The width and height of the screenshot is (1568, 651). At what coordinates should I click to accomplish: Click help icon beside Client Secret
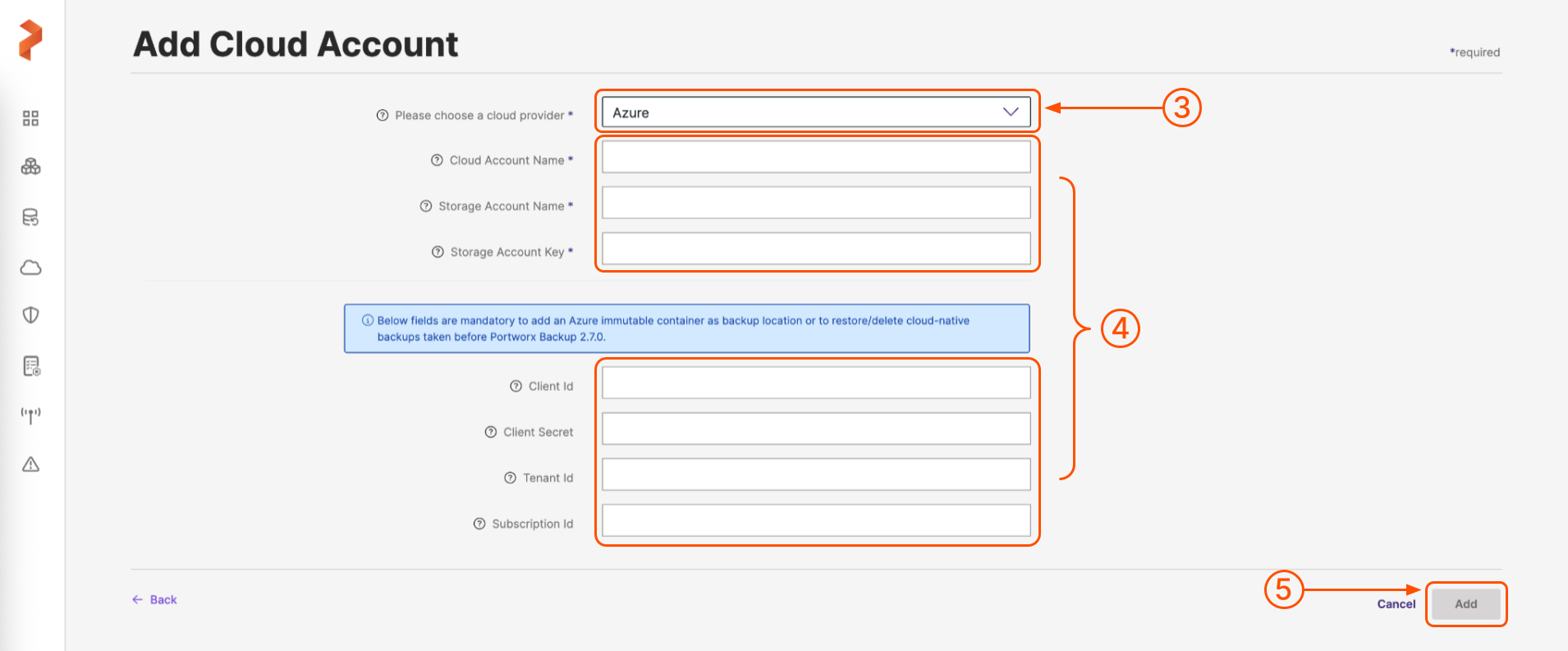click(491, 432)
